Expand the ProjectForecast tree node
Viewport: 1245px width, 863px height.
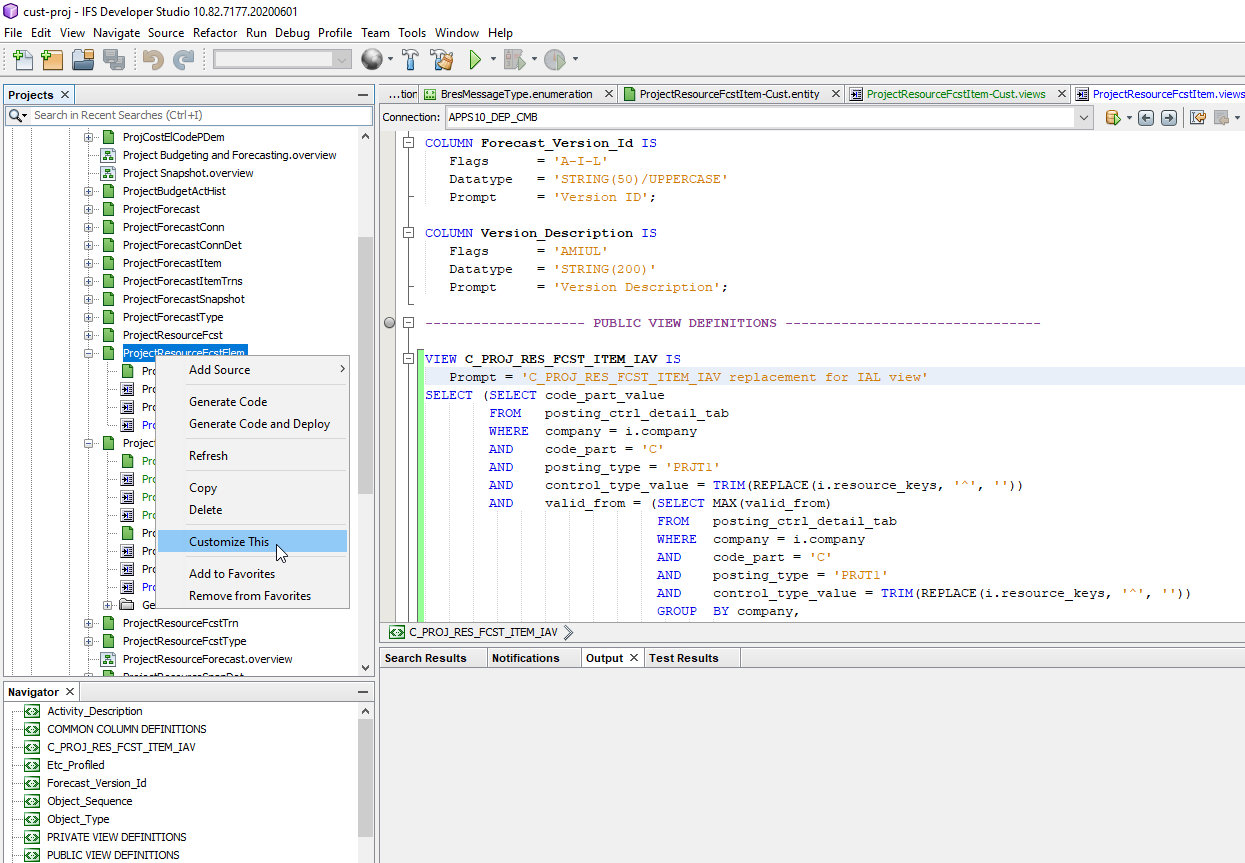[89, 209]
